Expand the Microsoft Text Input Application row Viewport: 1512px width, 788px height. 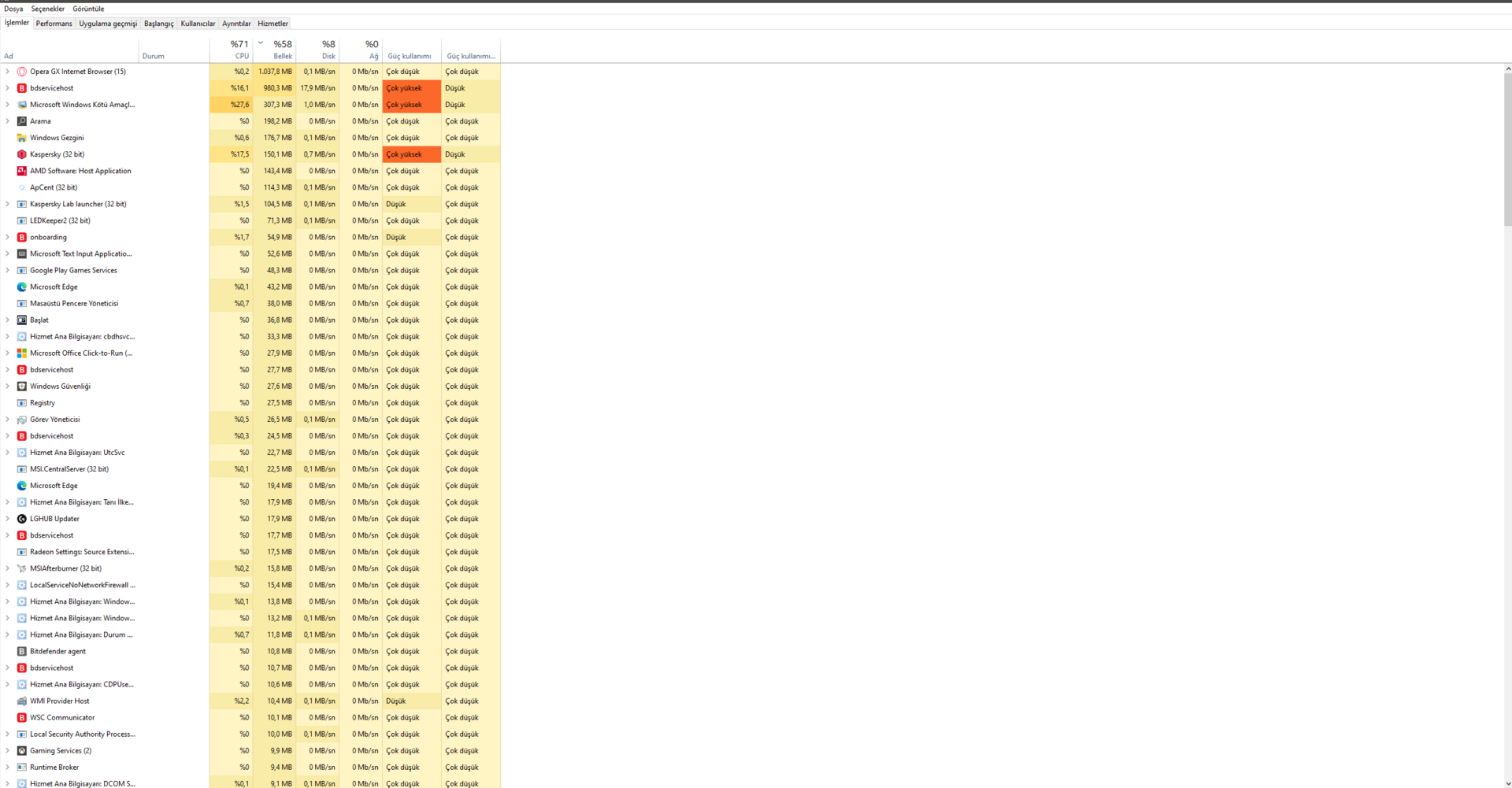[8, 253]
